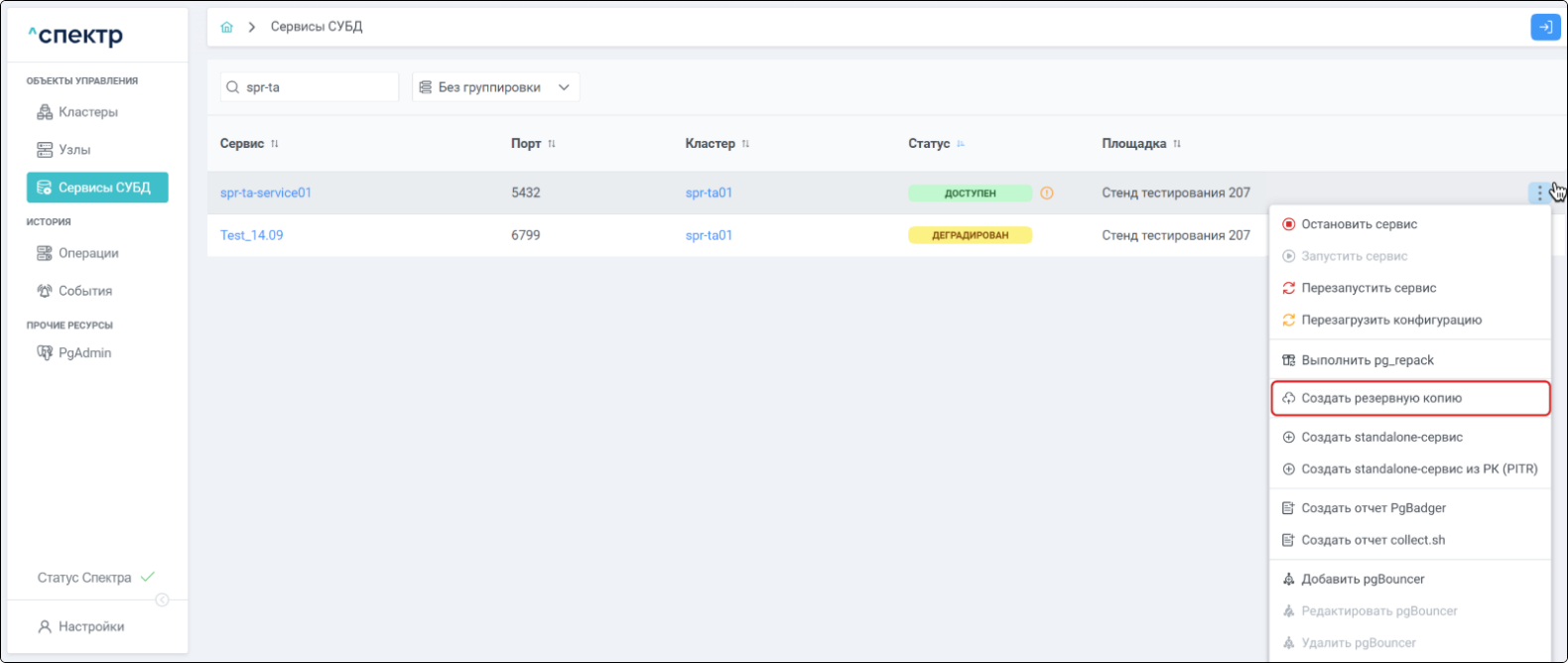Viewport: 1568px width, 663px height.
Task: Click the ДЕГРАДИРОВАН status badge
Action: click(970, 235)
